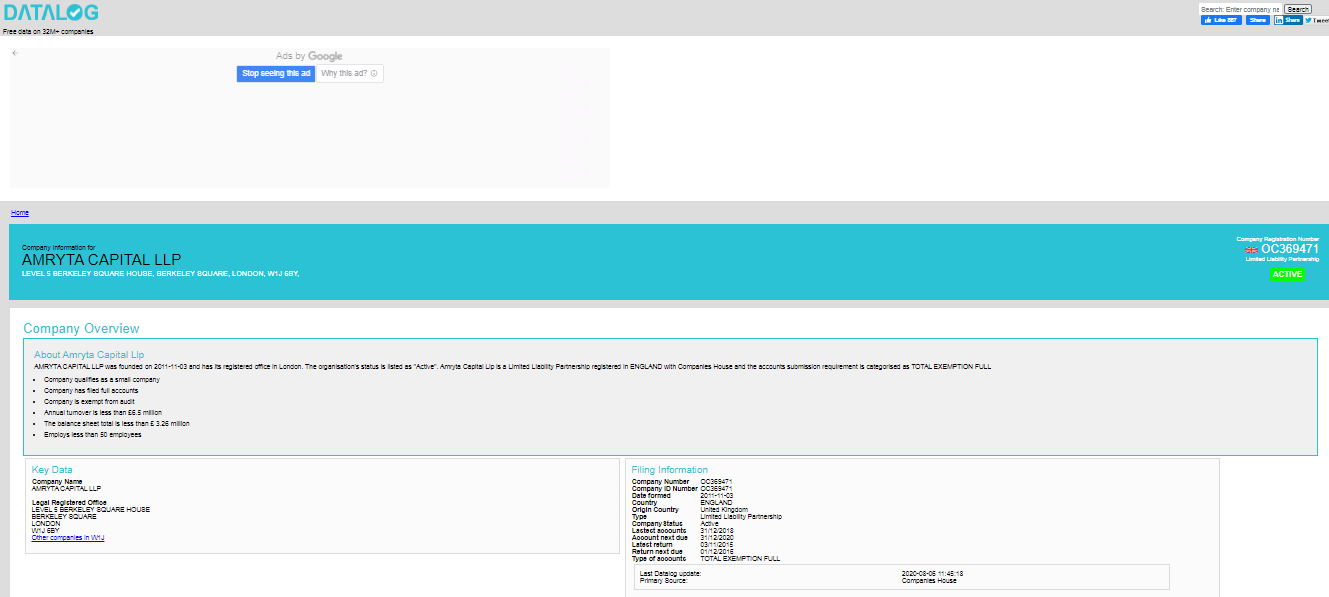Share the page on LinkedIn
The height and width of the screenshot is (597, 1329).
1288,20
